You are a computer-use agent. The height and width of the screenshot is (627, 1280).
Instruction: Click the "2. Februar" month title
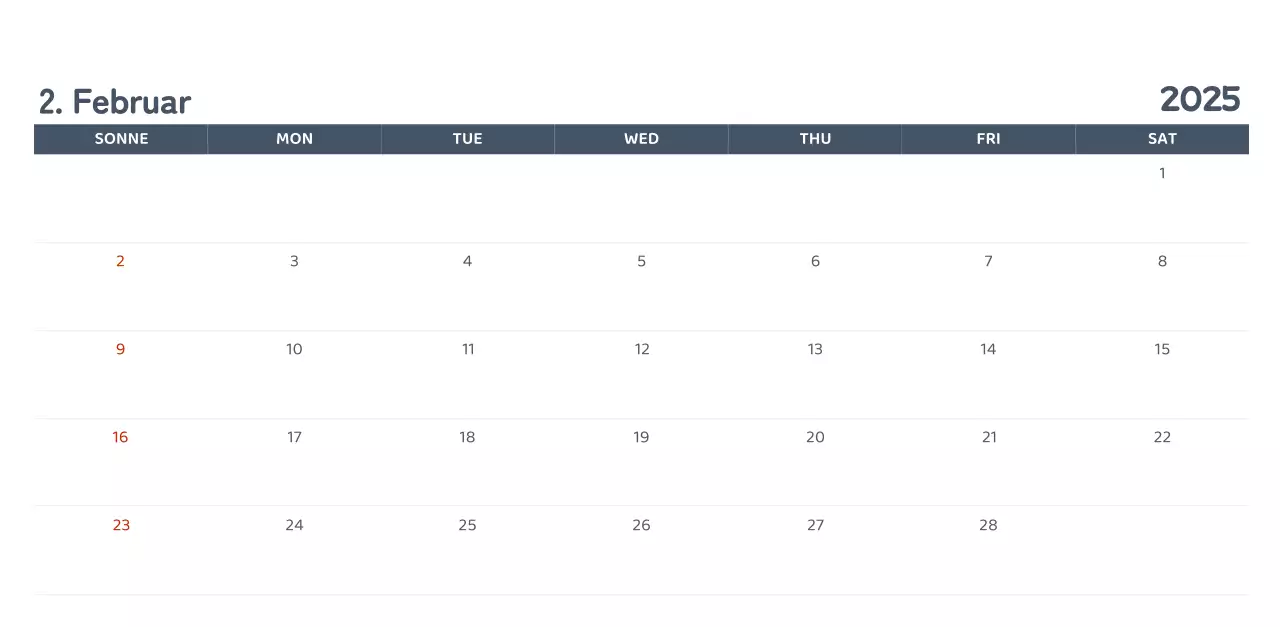pos(115,102)
